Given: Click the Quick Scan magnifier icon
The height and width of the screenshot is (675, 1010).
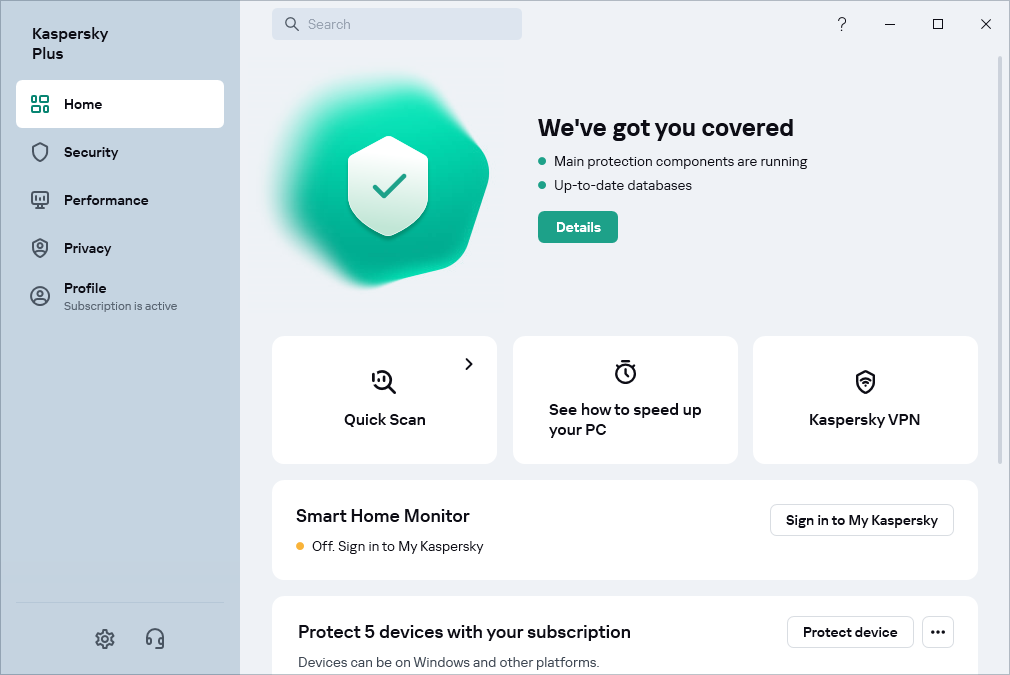Looking at the screenshot, I should [384, 381].
